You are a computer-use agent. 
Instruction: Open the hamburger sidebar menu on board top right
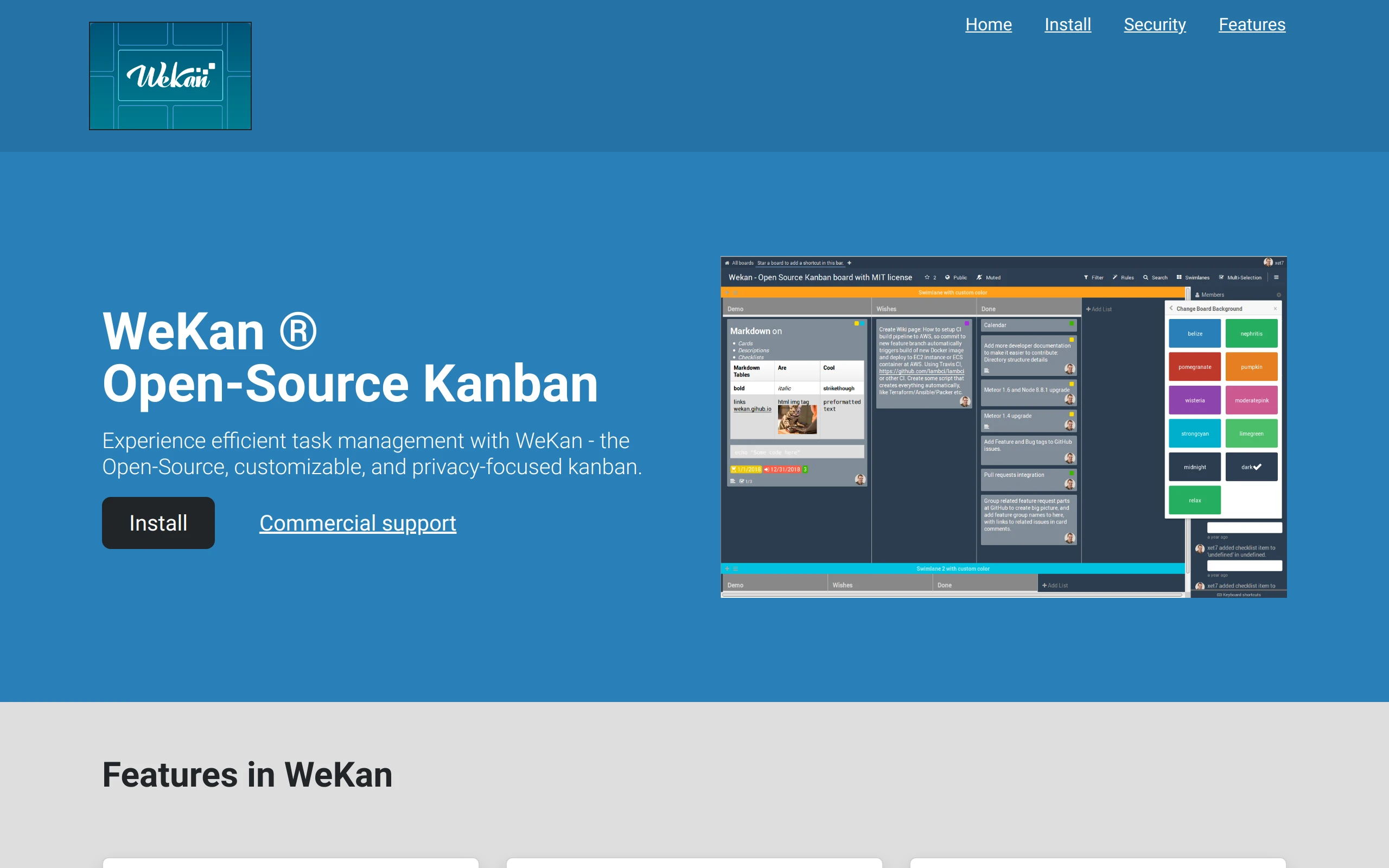1277,278
